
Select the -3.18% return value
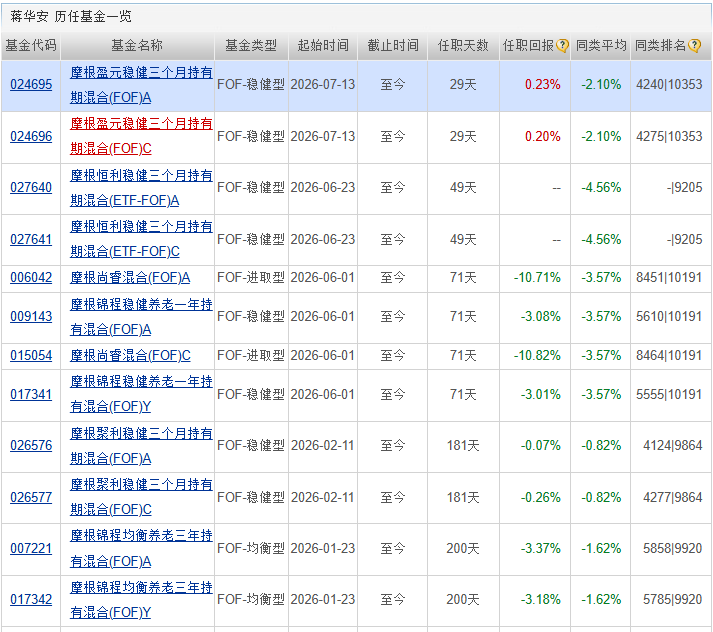[x=541, y=599]
